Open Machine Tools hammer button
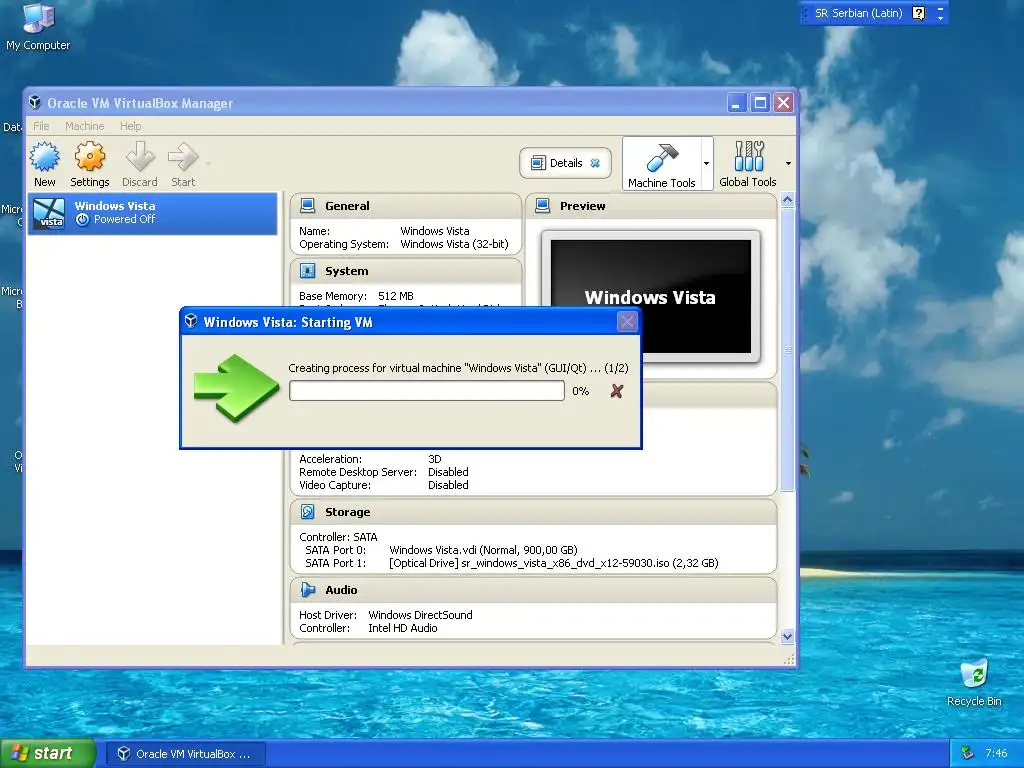The height and width of the screenshot is (768, 1024). (662, 164)
